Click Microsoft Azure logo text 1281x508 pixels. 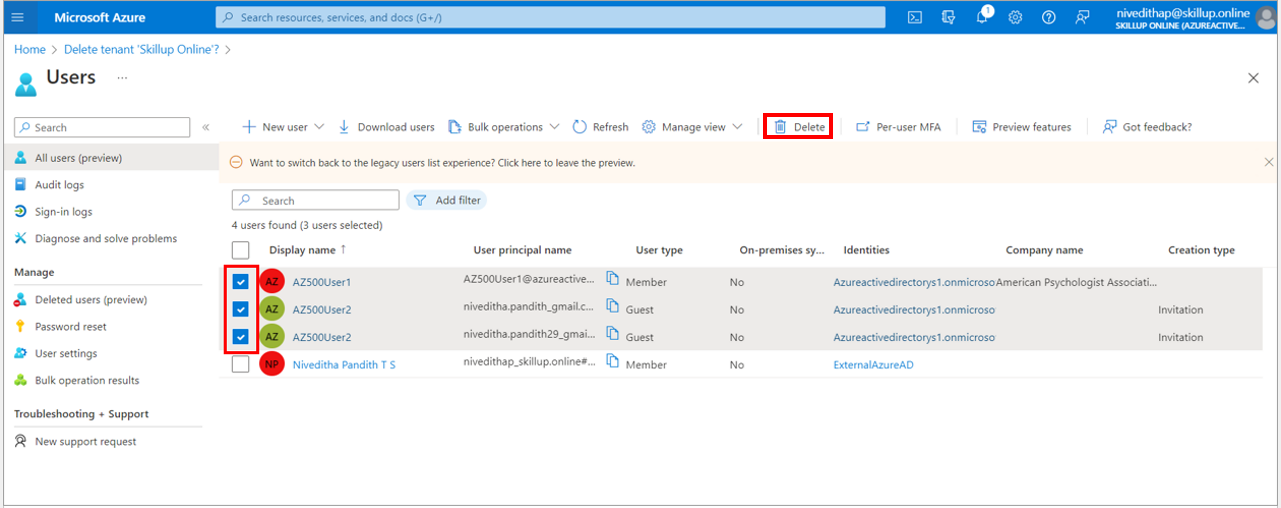tap(99, 18)
